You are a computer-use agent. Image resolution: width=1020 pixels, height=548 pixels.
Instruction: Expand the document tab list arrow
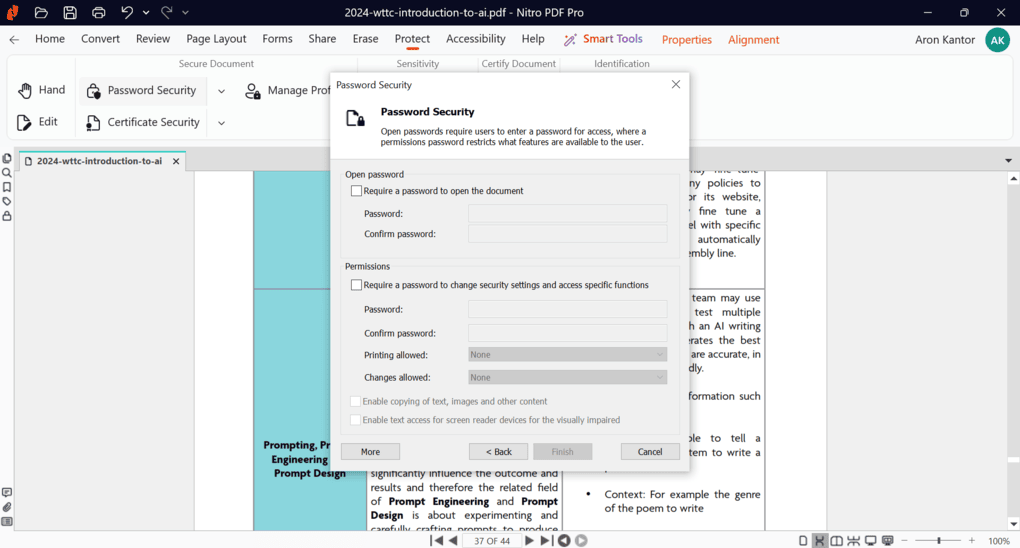pos(1008,161)
